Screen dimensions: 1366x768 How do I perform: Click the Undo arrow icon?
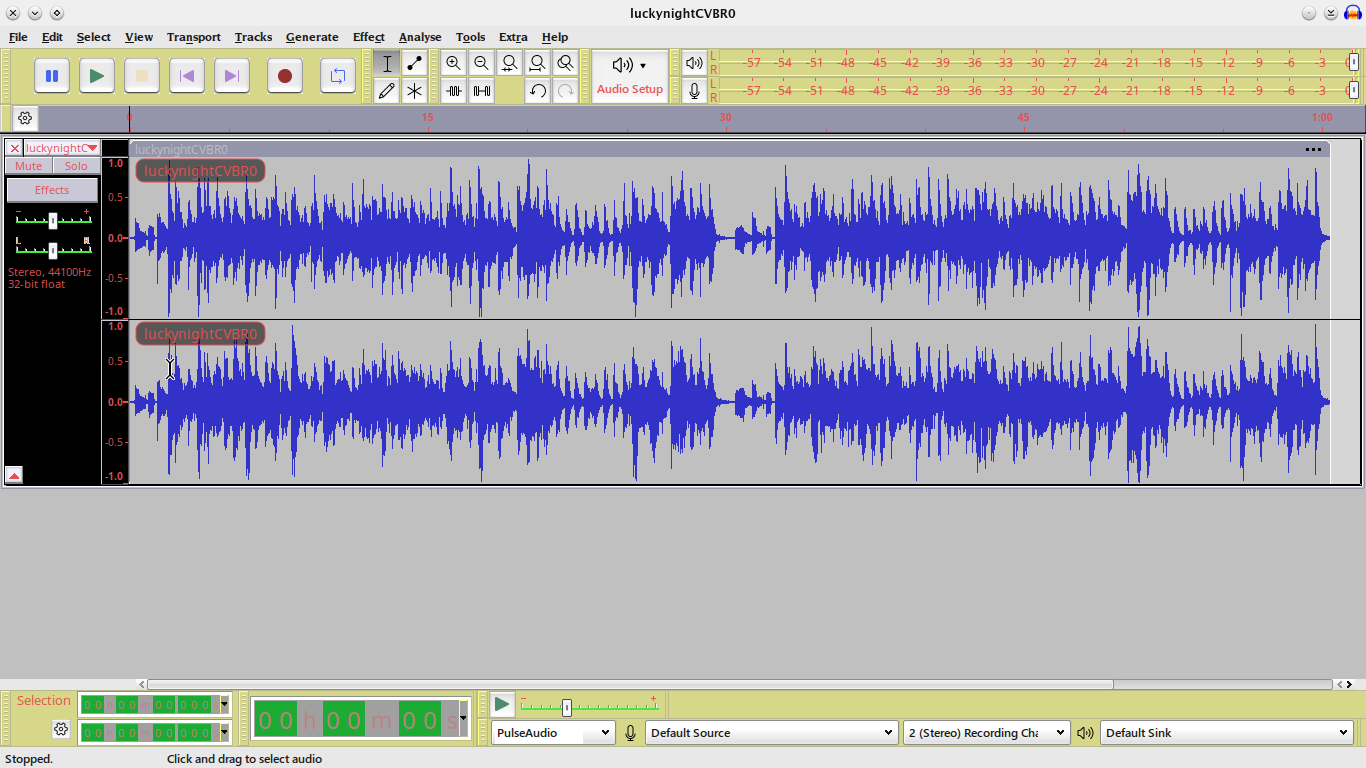[538, 91]
